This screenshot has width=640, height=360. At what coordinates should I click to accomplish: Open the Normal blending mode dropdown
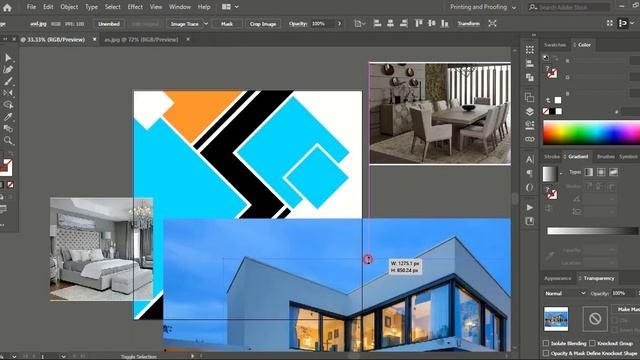point(565,293)
